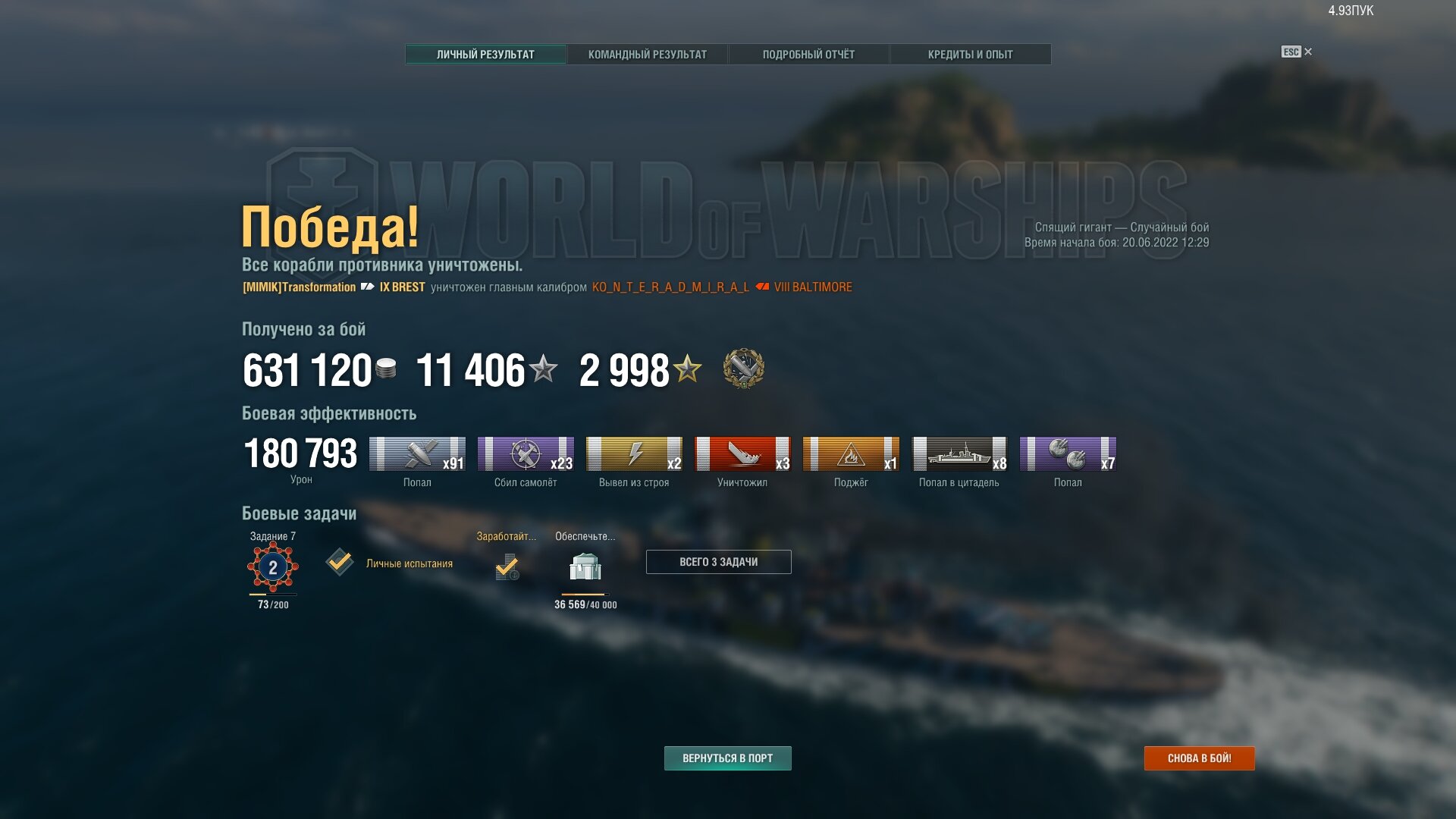Select the planes shot down ribbon x23
Viewport: 1456px width, 819px height.
(x=526, y=453)
